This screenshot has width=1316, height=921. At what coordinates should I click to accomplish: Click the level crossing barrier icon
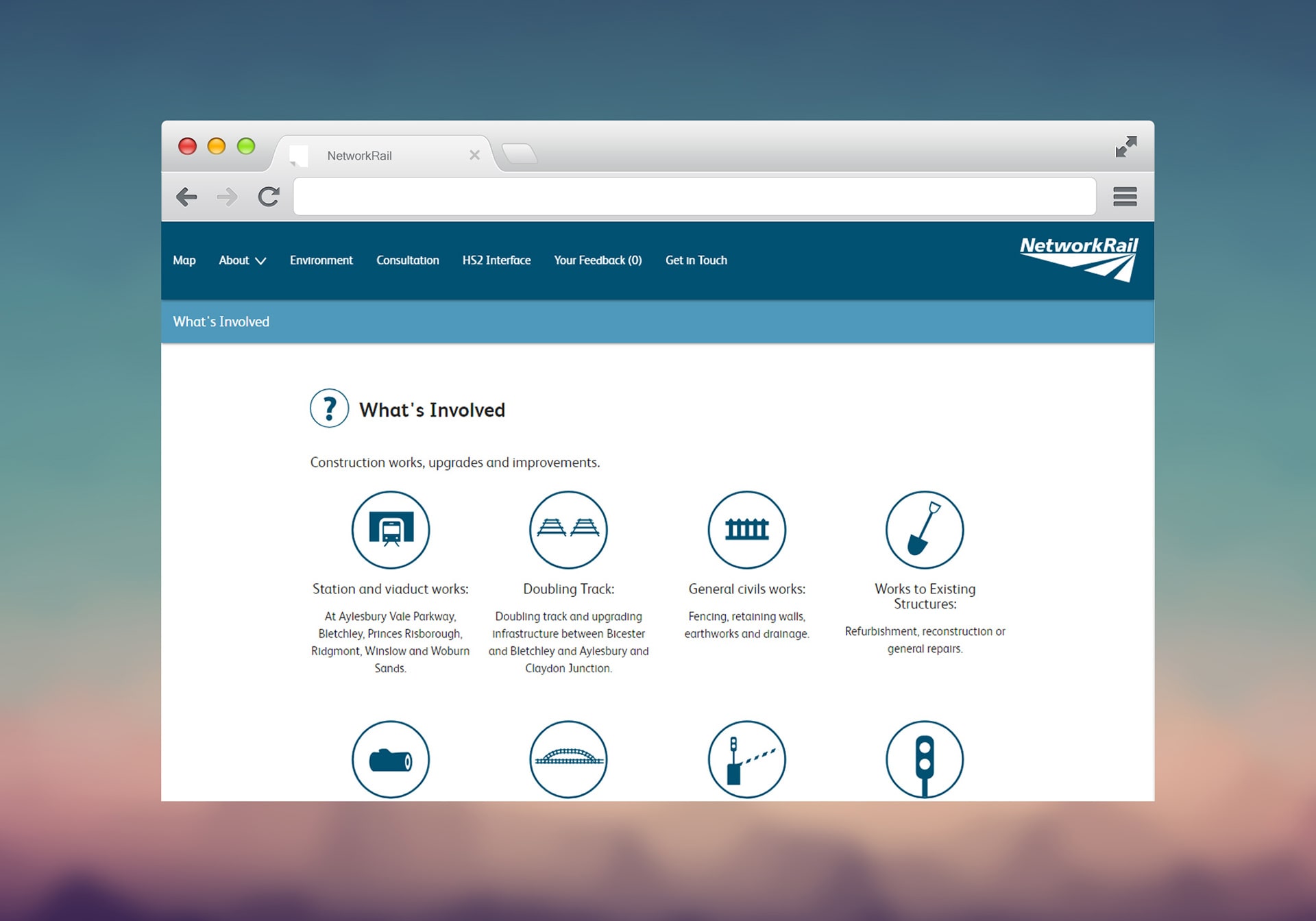coord(746,759)
